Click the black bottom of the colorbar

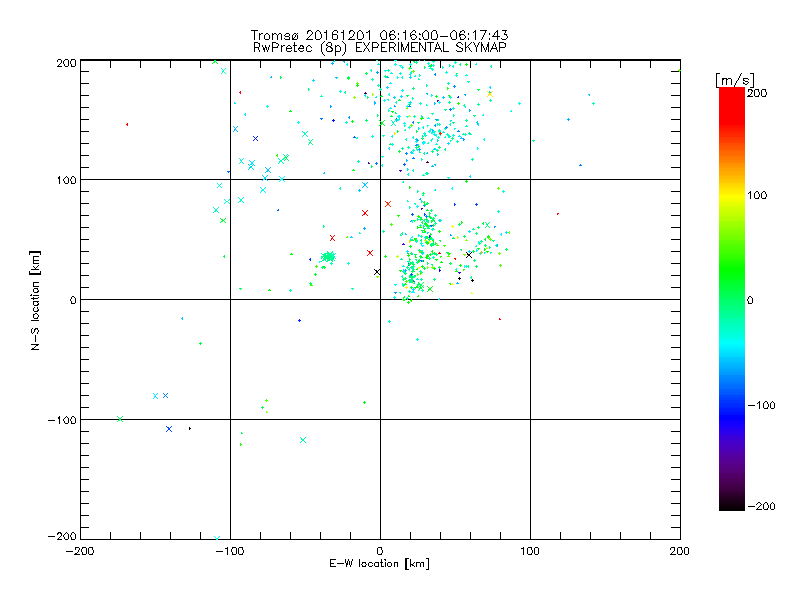tap(732, 505)
